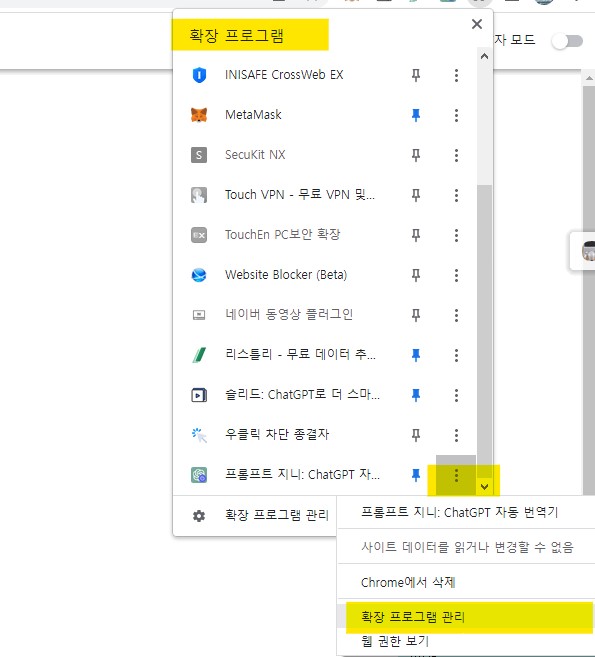Pin the 우클릭 차단 종결자 extension
595x657 pixels.
click(x=416, y=435)
